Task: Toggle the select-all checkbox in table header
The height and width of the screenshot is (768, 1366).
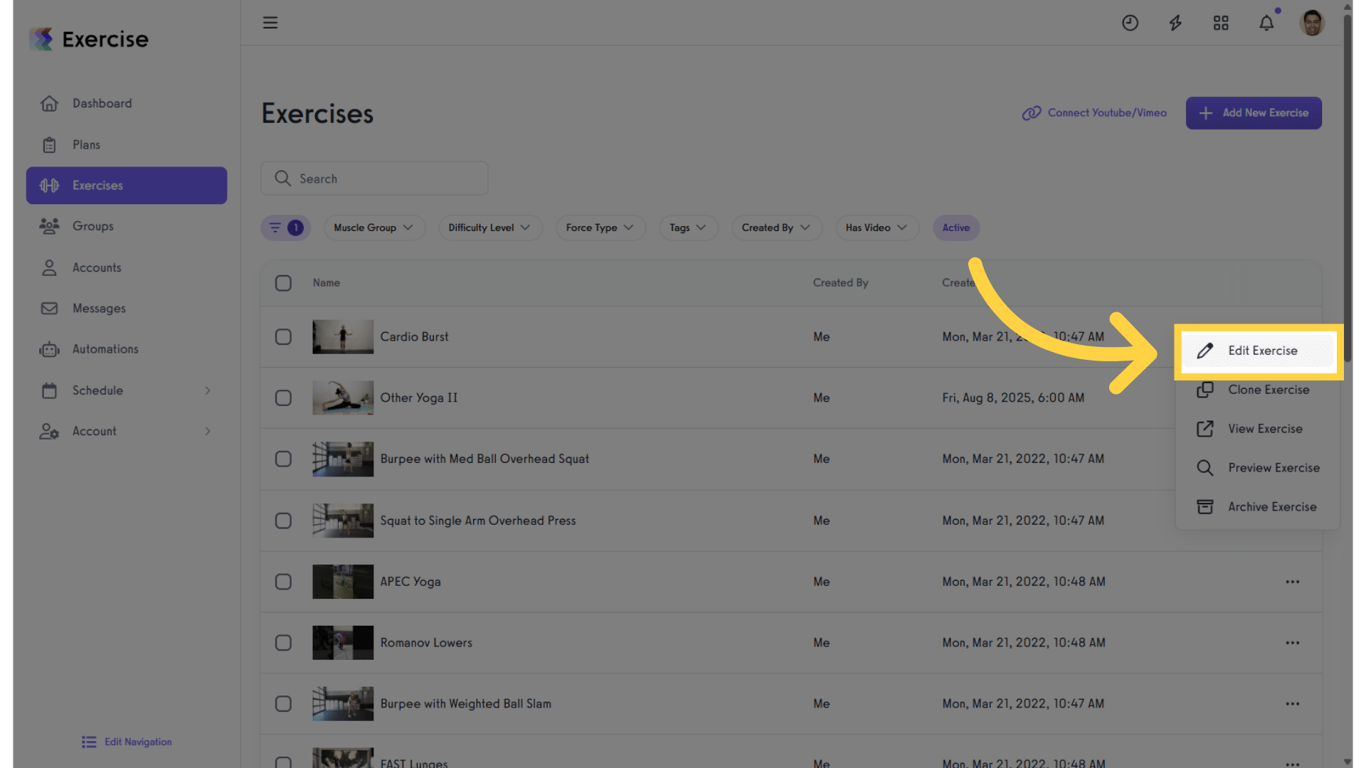Action: (283, 283)
